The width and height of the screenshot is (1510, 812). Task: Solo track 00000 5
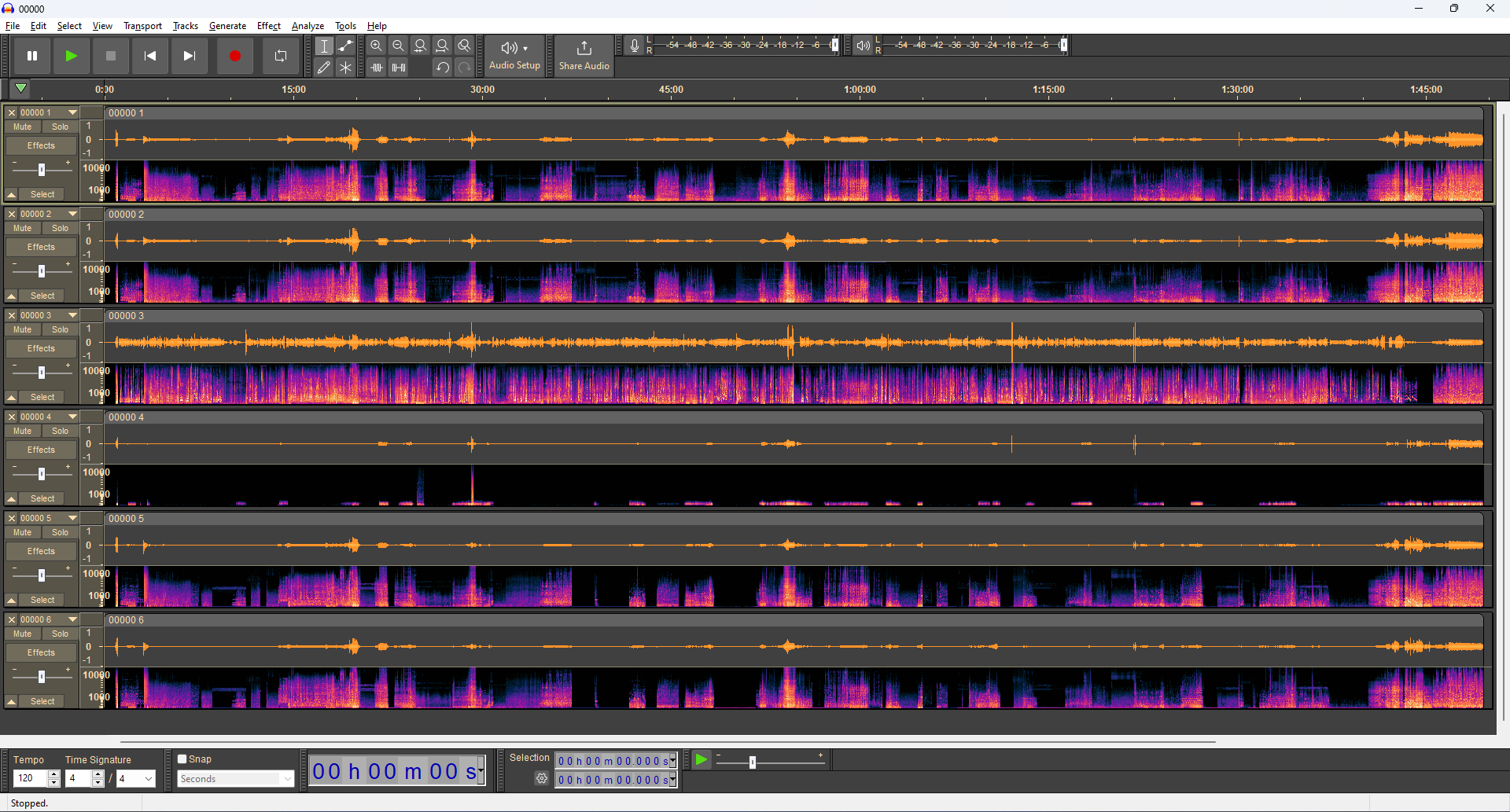coord(60,532)
